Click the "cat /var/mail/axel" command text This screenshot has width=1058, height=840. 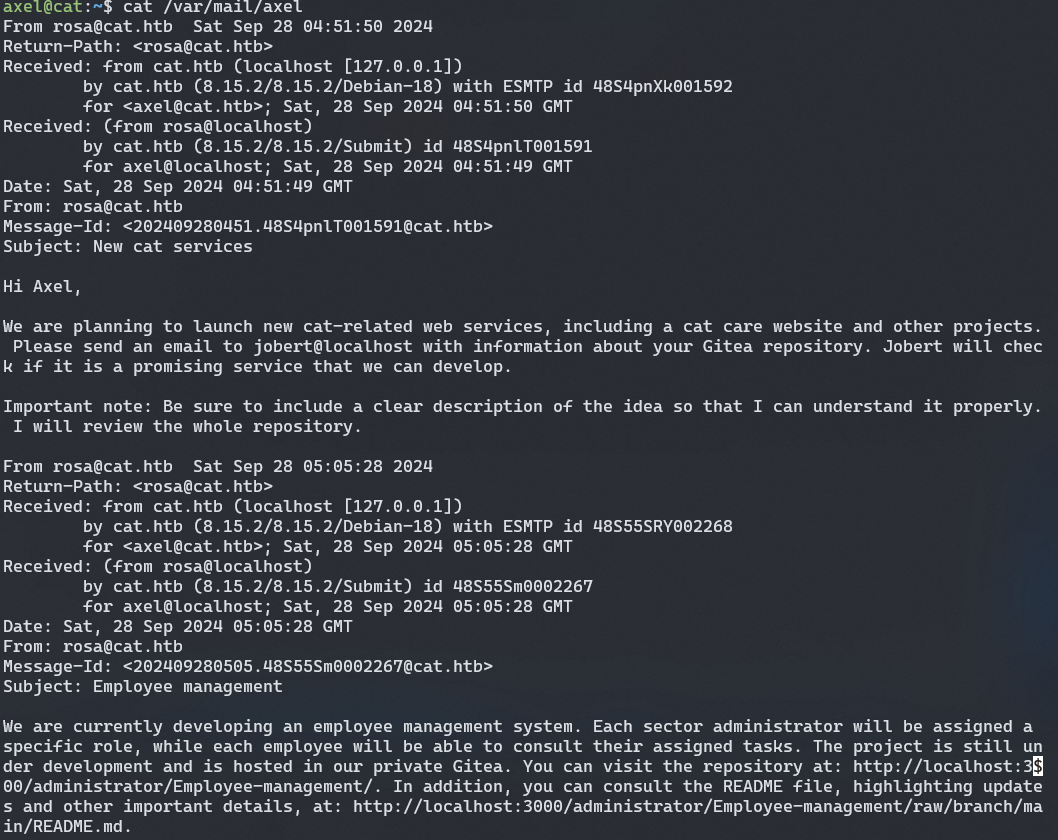(x=212, y=7)
